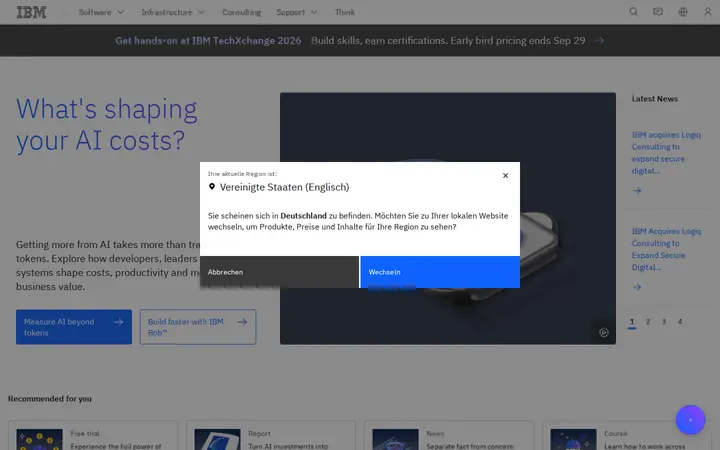Select news page 1
Image resolution: width=720 pixels, height=450 pixels.
[632, 322]
